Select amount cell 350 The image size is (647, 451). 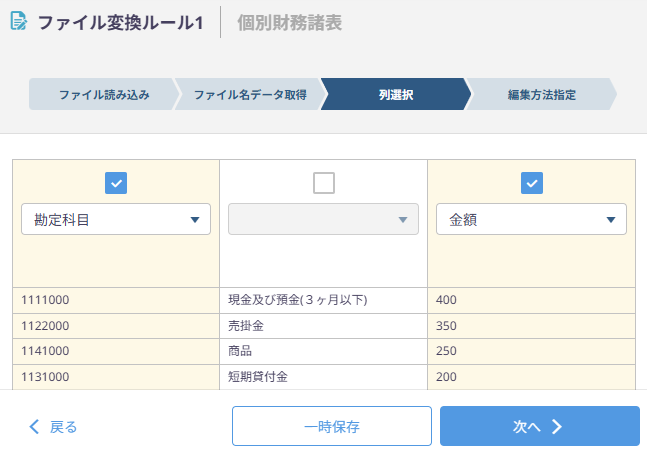[x=531, y=326]
